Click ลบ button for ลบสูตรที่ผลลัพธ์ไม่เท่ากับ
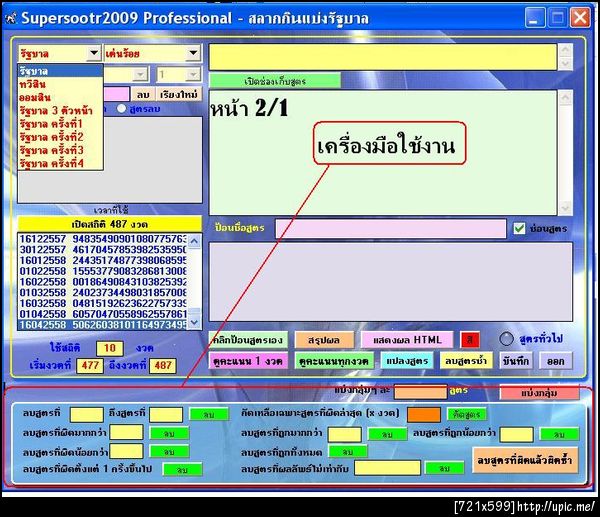Viewport: 600px width, 517px height. pos(444,468)
